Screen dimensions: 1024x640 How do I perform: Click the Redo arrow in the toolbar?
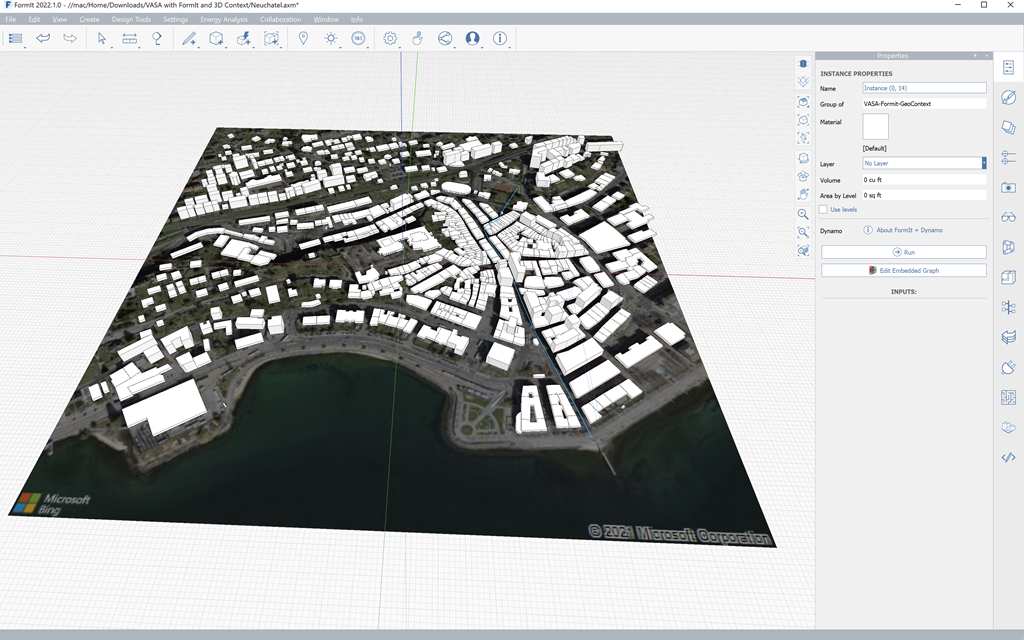click(70, 38)
